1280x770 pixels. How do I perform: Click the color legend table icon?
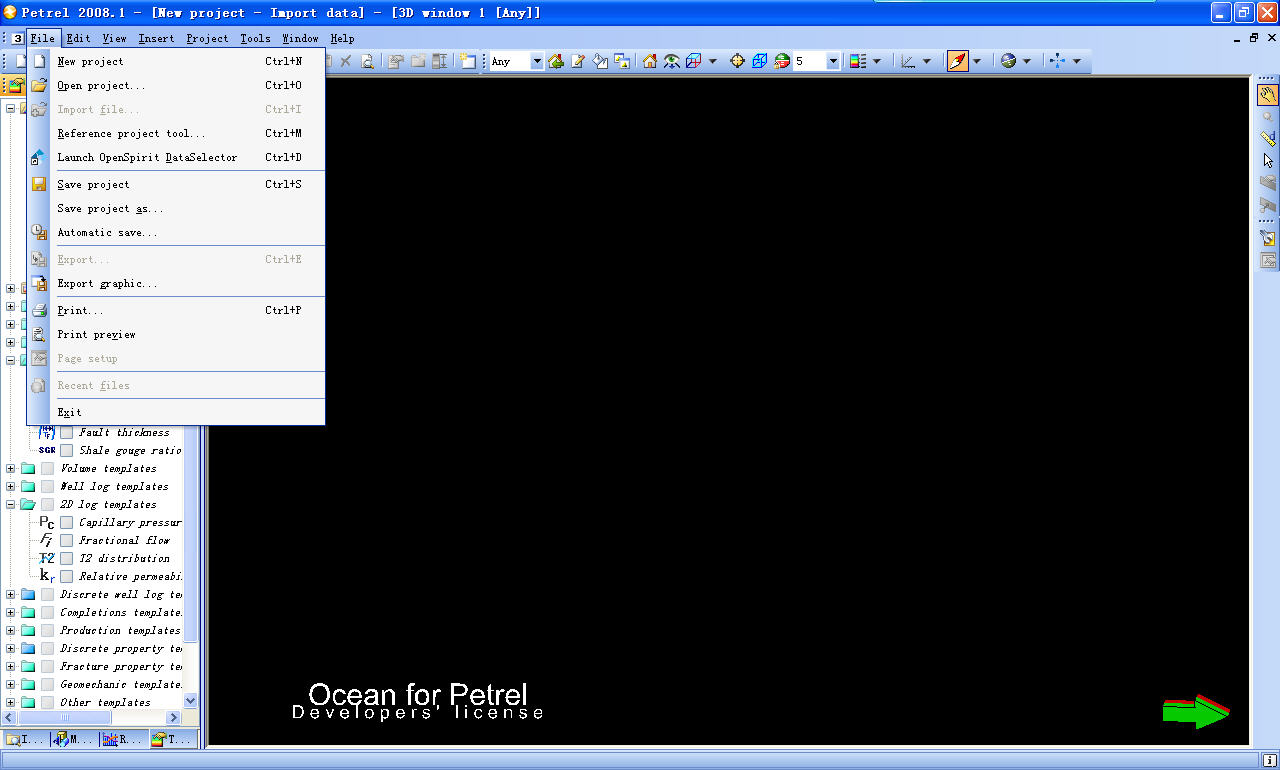(x=858, y=61)
